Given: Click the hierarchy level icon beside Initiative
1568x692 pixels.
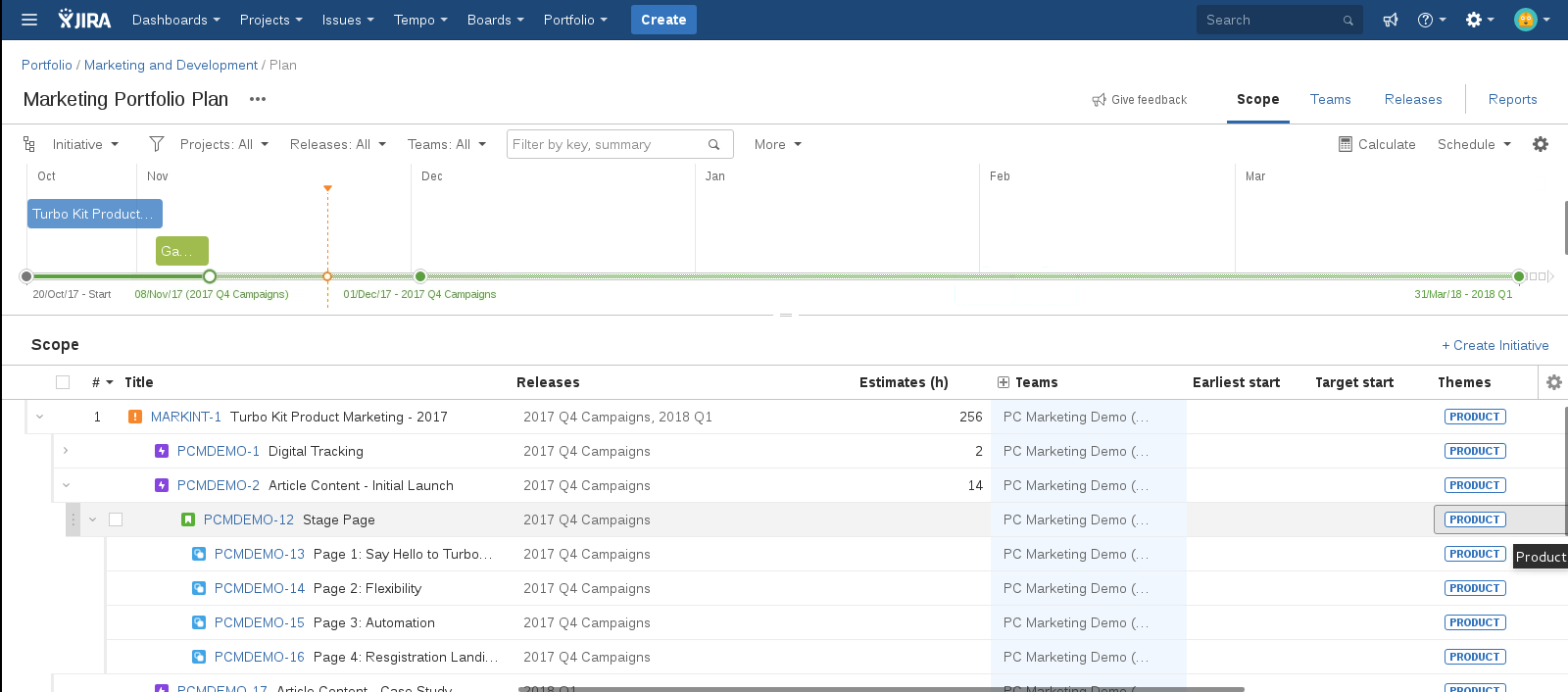Looking at the screenshot, I should [29, 144].
